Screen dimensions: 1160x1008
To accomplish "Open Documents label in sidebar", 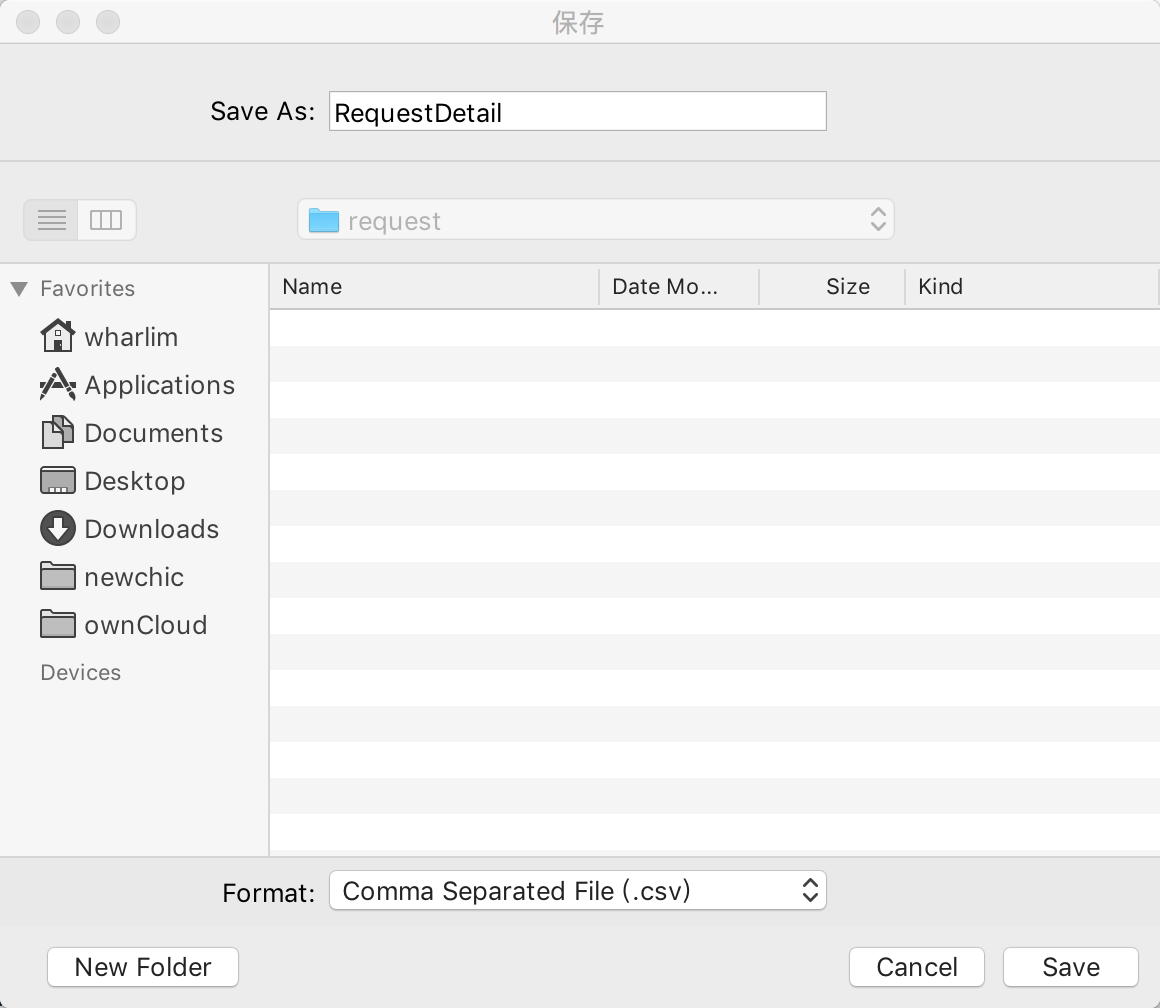I will point(154,433).
